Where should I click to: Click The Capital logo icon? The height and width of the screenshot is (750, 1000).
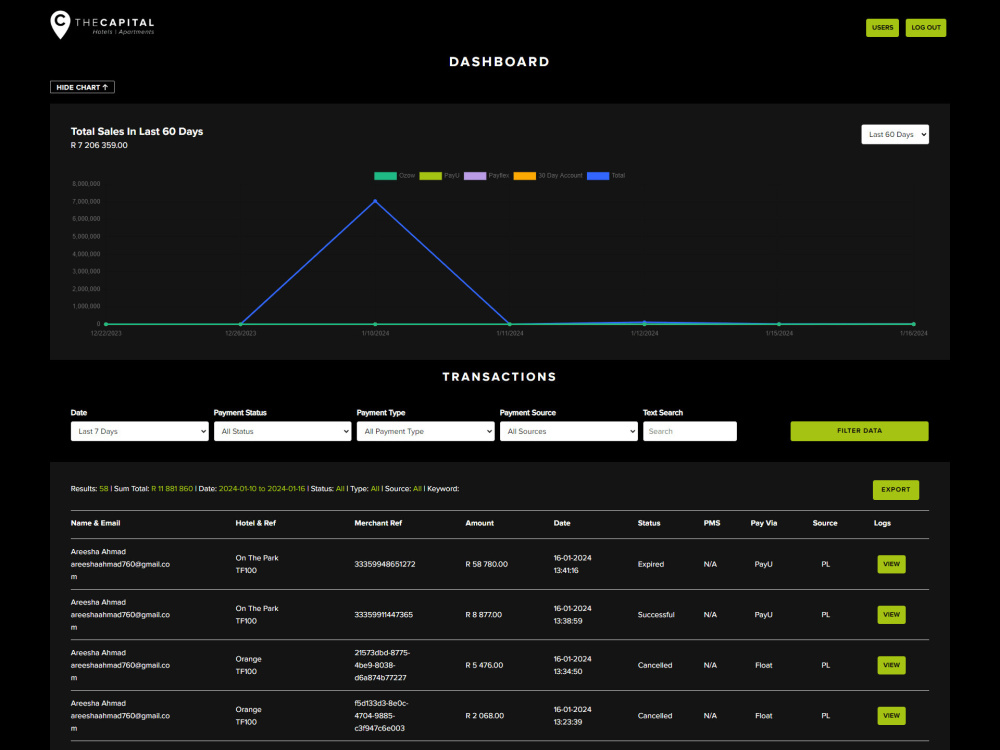[x=60, y=25]
